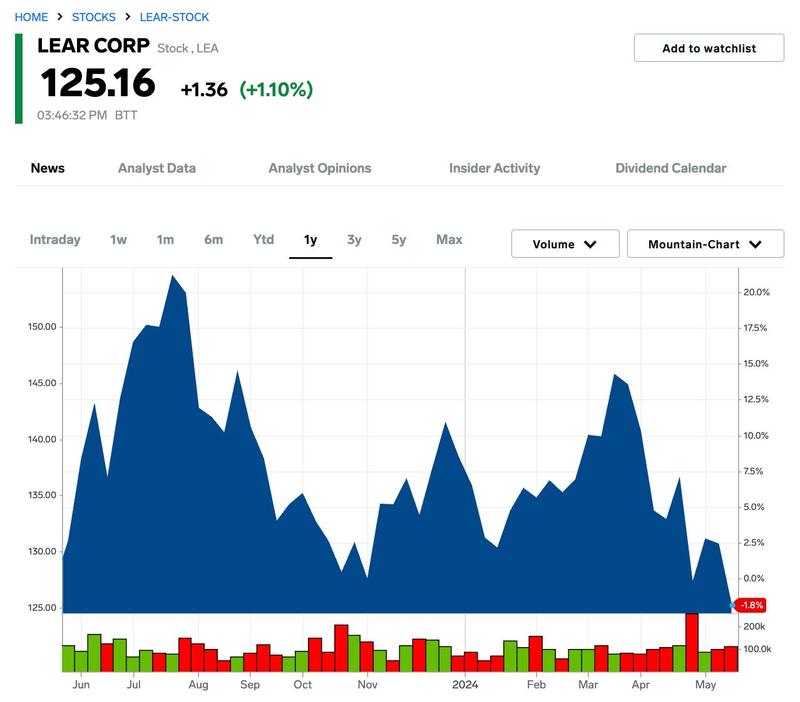Open the LEAR-STOCK breadcrumb link
800x702 pixels.
174,17
